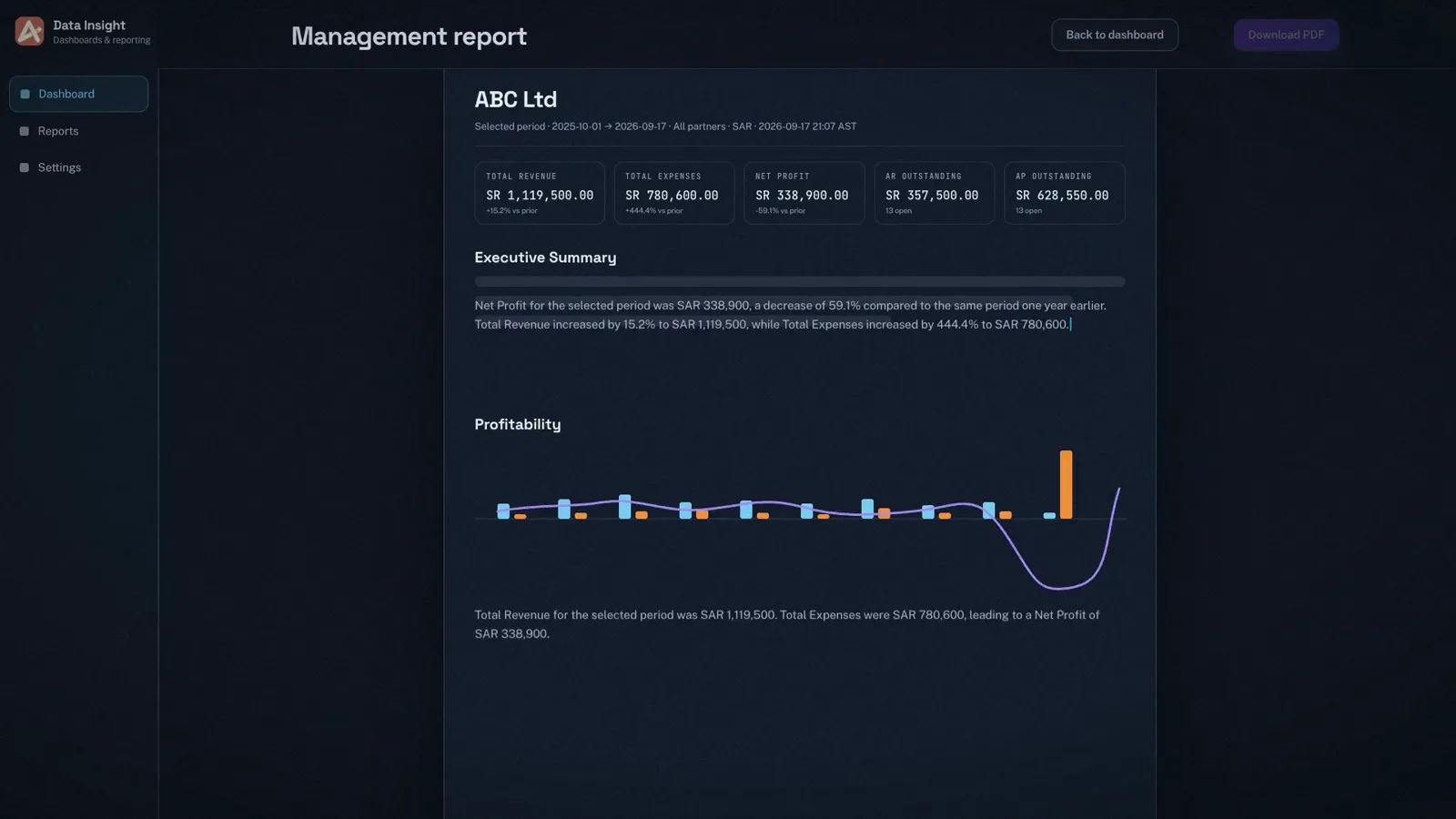Click the Executive Summary heading

point(545,258)
